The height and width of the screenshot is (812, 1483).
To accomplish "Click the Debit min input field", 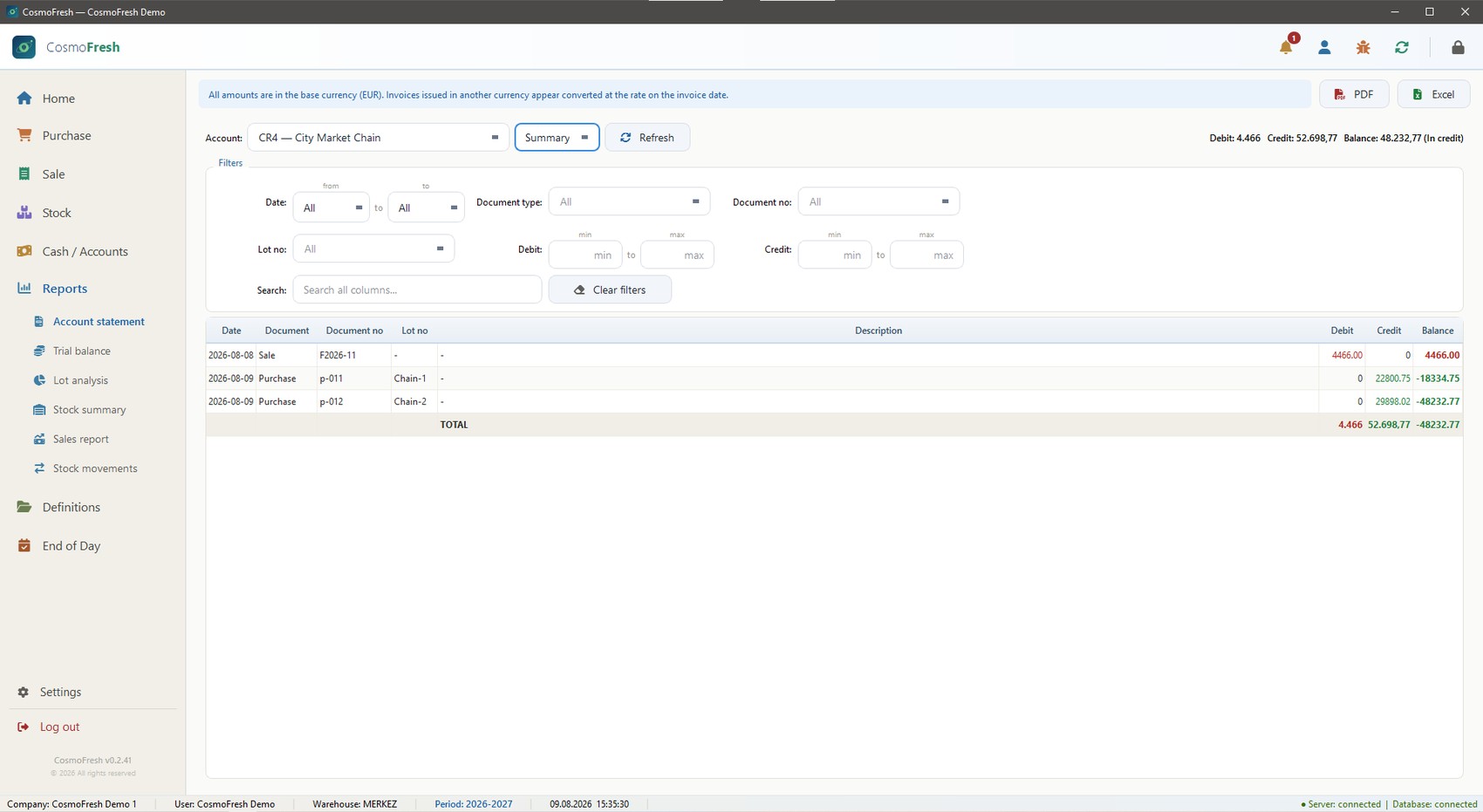I will [x=585, y=255].
